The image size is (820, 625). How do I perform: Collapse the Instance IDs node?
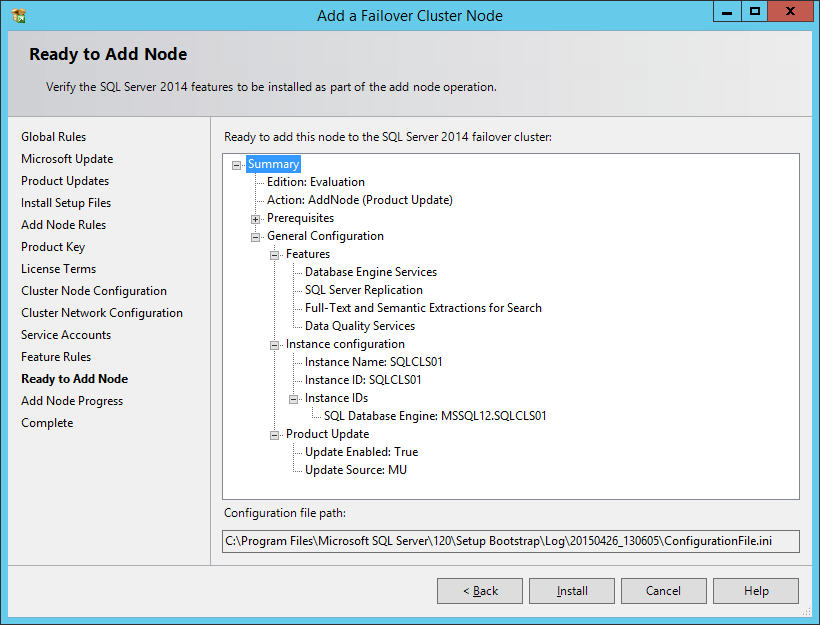tap(293, 400)
